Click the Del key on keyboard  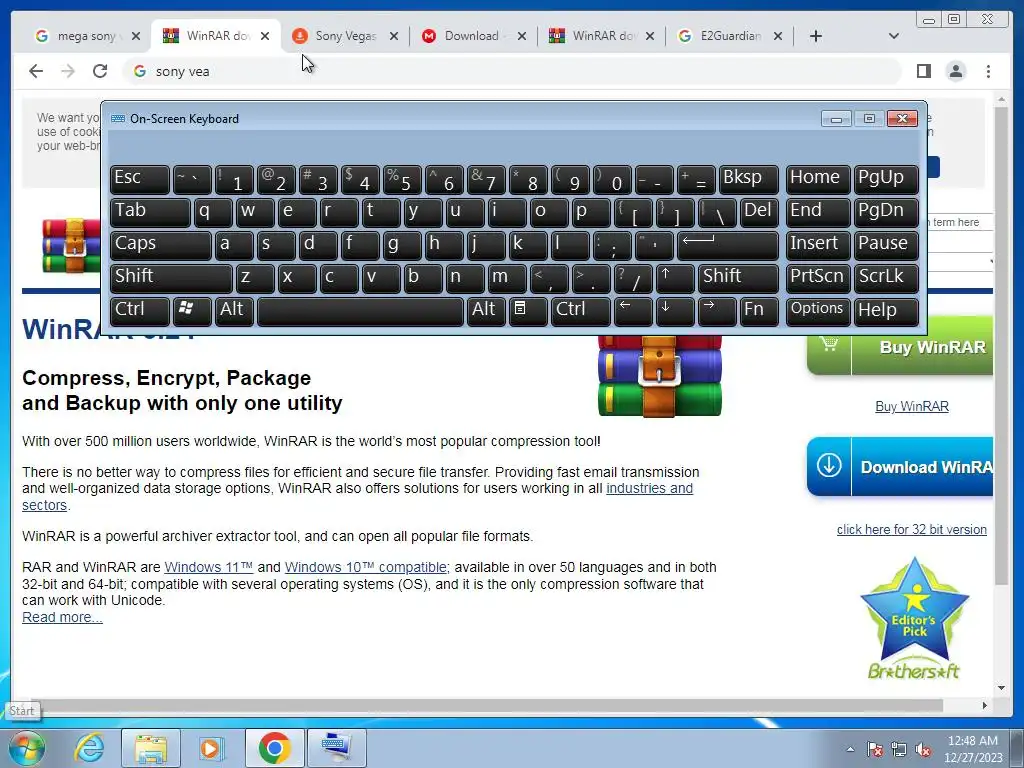[759, 212]
